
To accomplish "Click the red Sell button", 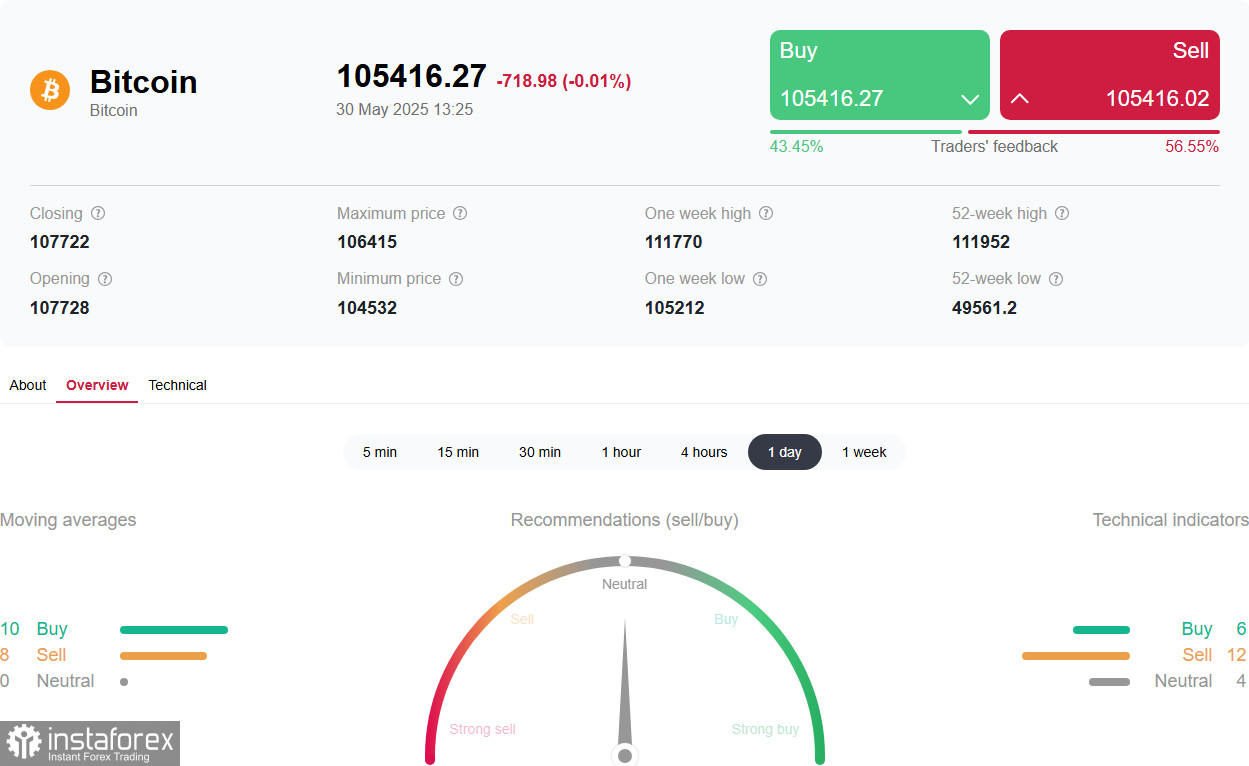I will (x=1110, y=75).
